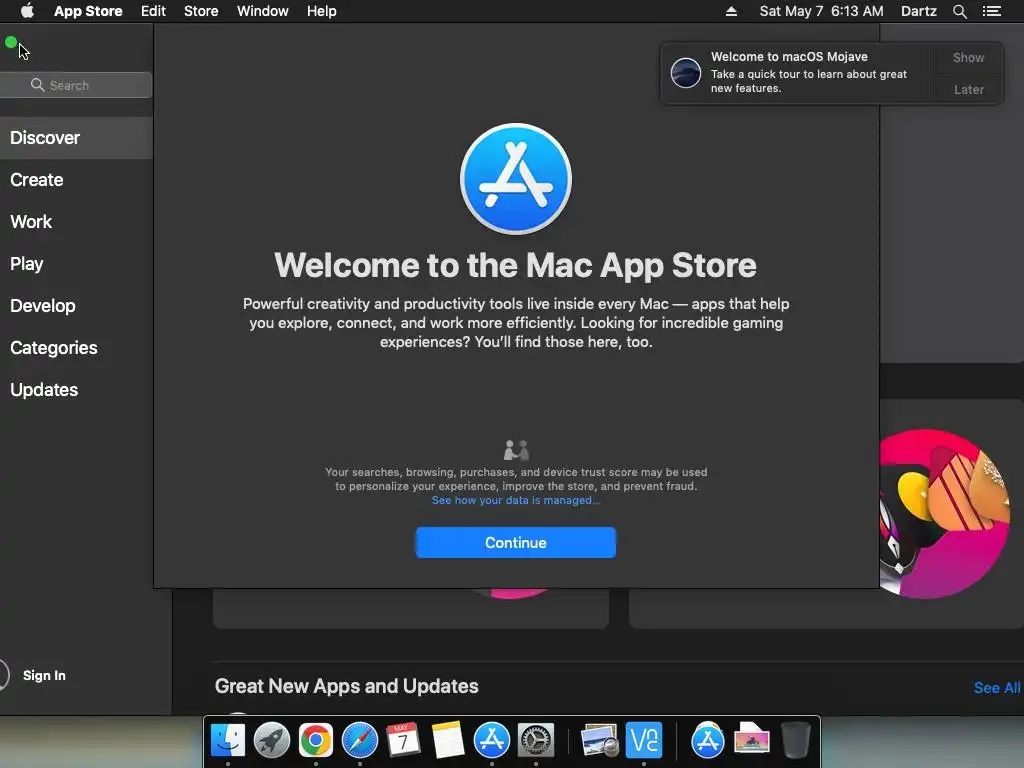
Task: Open Calendar icon in the dock
Action: pyautogui.click(x=404, y=741)
